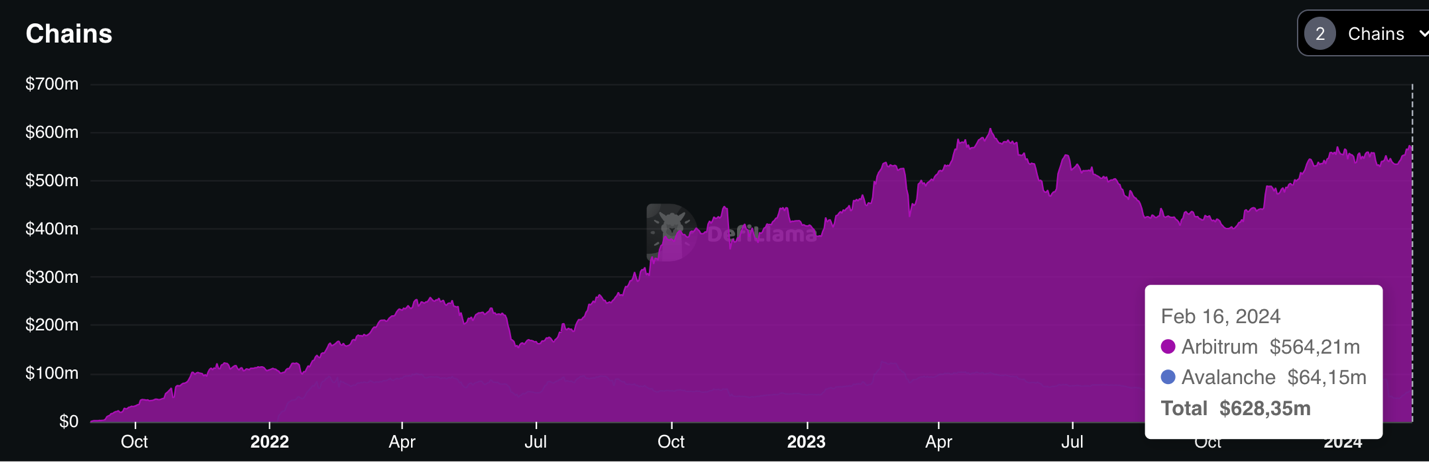Screen dimensions: 1430x464
Task: Click the $600m y-axis label
Action: tap(52, 132)
